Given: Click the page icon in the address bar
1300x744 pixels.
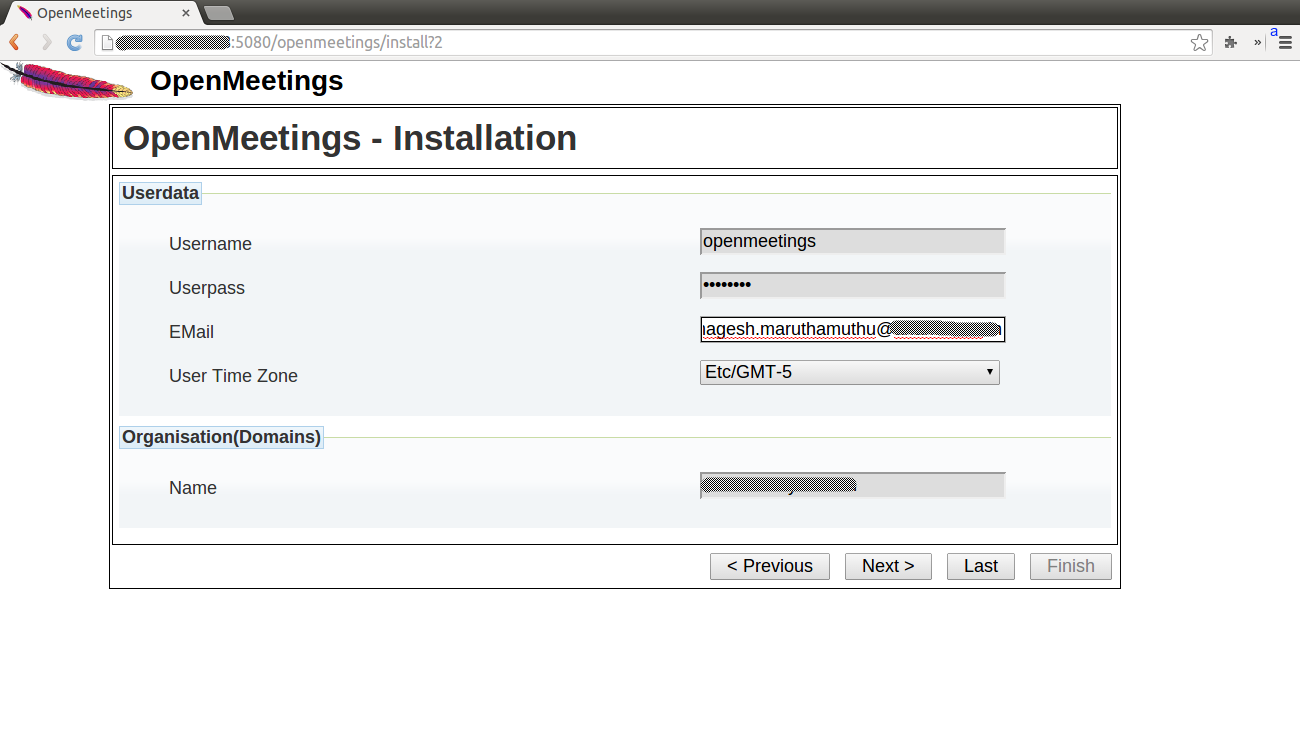Looking at the screenshot, I should [x=107, y=42].
